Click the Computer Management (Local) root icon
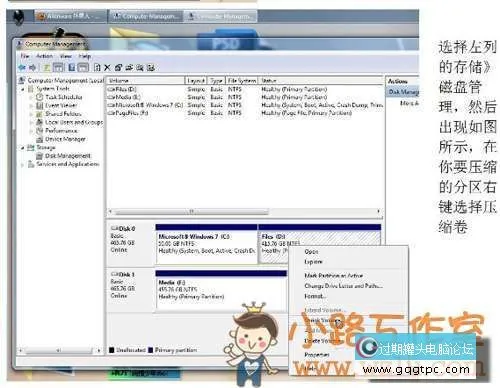Screen dimensions: 500x388 [22, 80]
